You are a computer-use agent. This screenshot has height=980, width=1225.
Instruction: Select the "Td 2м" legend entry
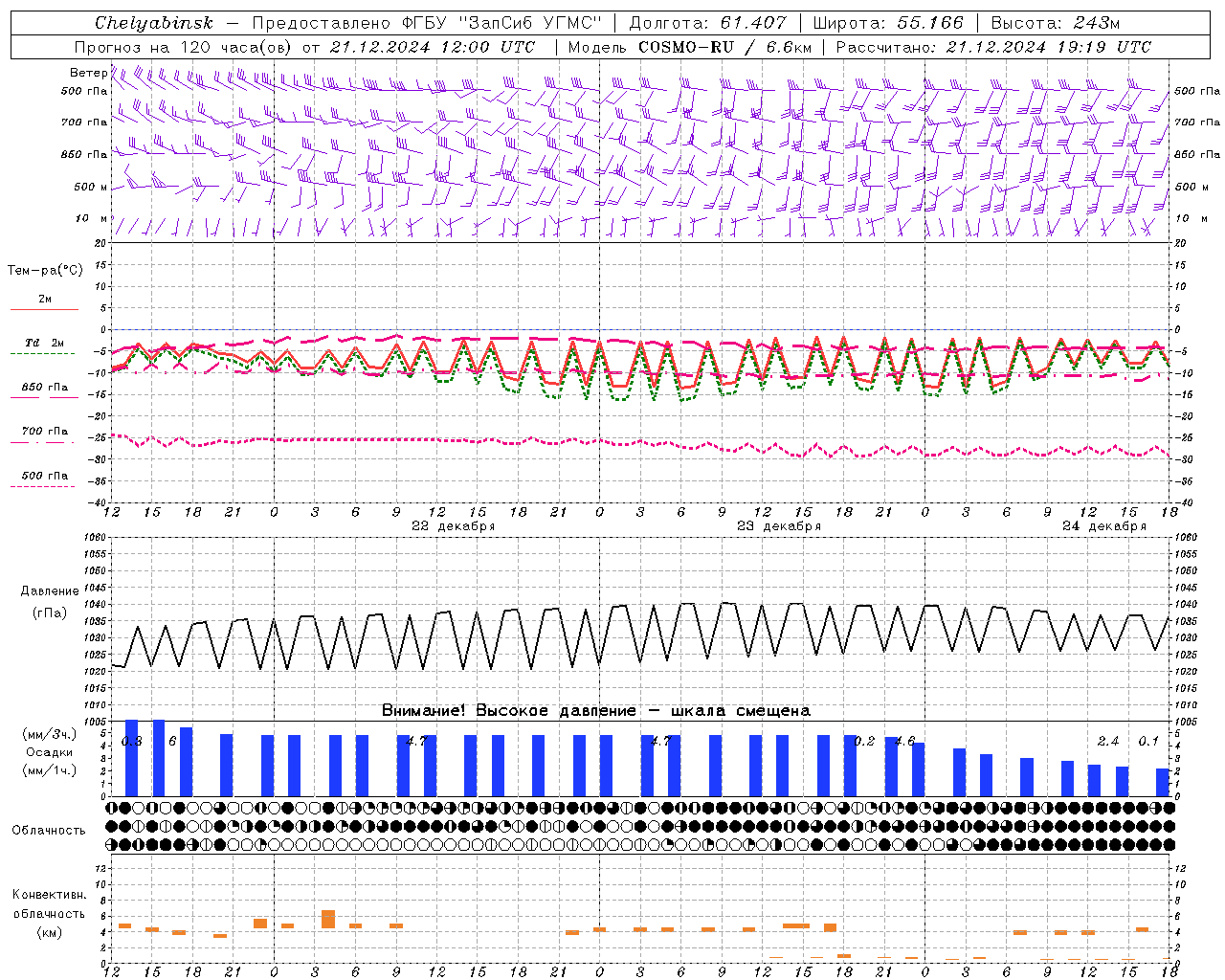coord(44,343)
